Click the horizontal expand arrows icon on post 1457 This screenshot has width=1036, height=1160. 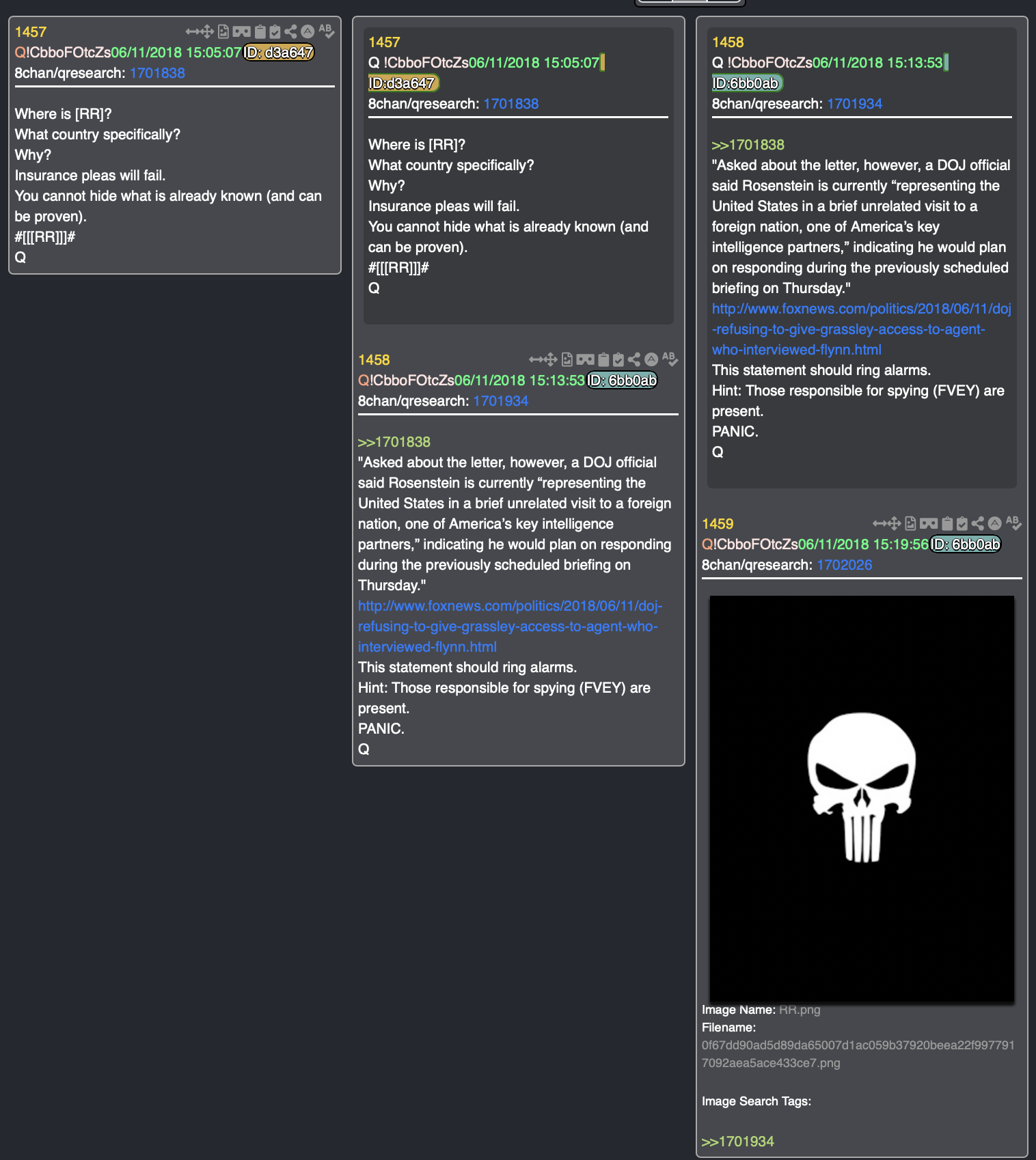pyautogui.click(x=192, y=31)
